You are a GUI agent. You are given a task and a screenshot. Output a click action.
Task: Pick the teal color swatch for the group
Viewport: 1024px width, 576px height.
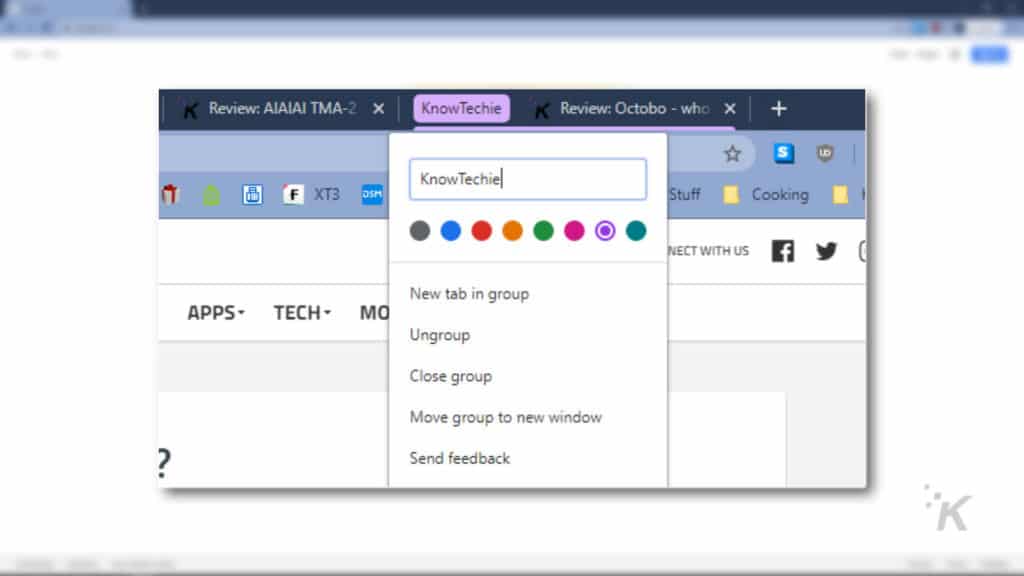635,230
